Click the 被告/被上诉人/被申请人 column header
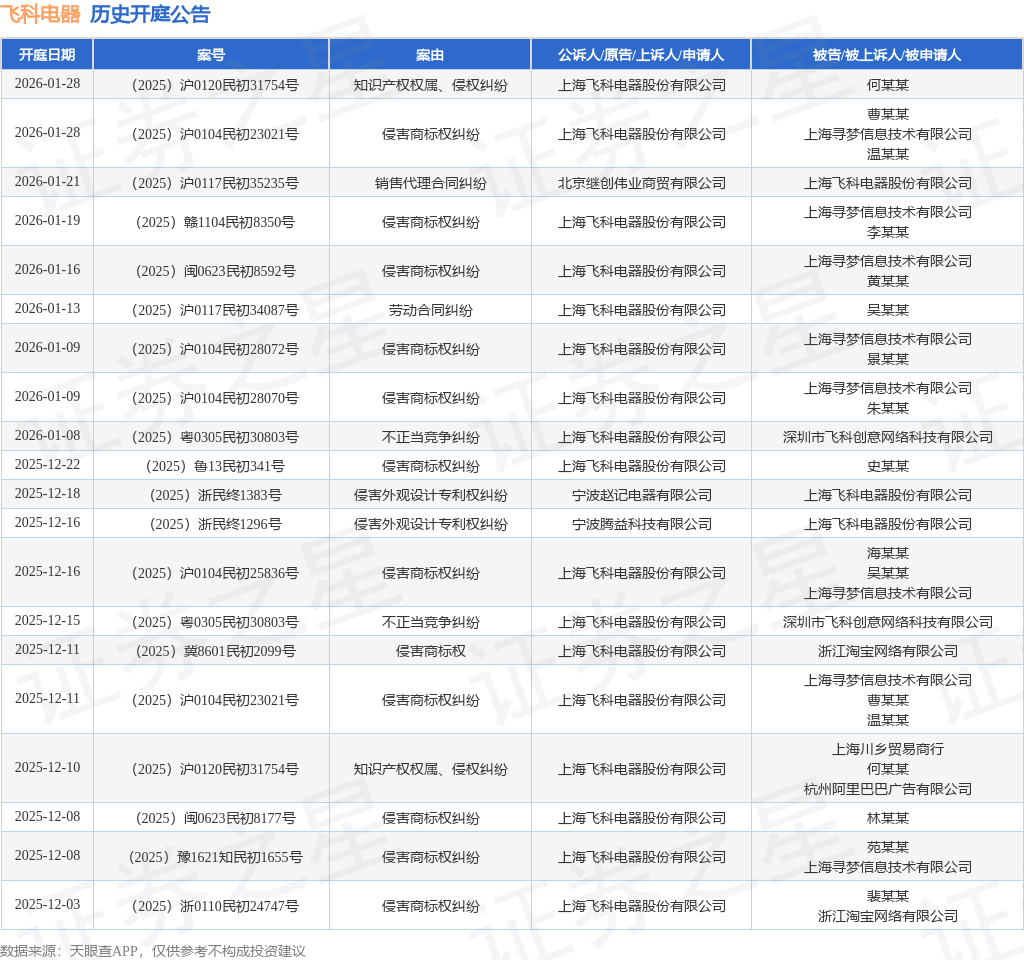The image size is (1024, 960). [887, 55]
